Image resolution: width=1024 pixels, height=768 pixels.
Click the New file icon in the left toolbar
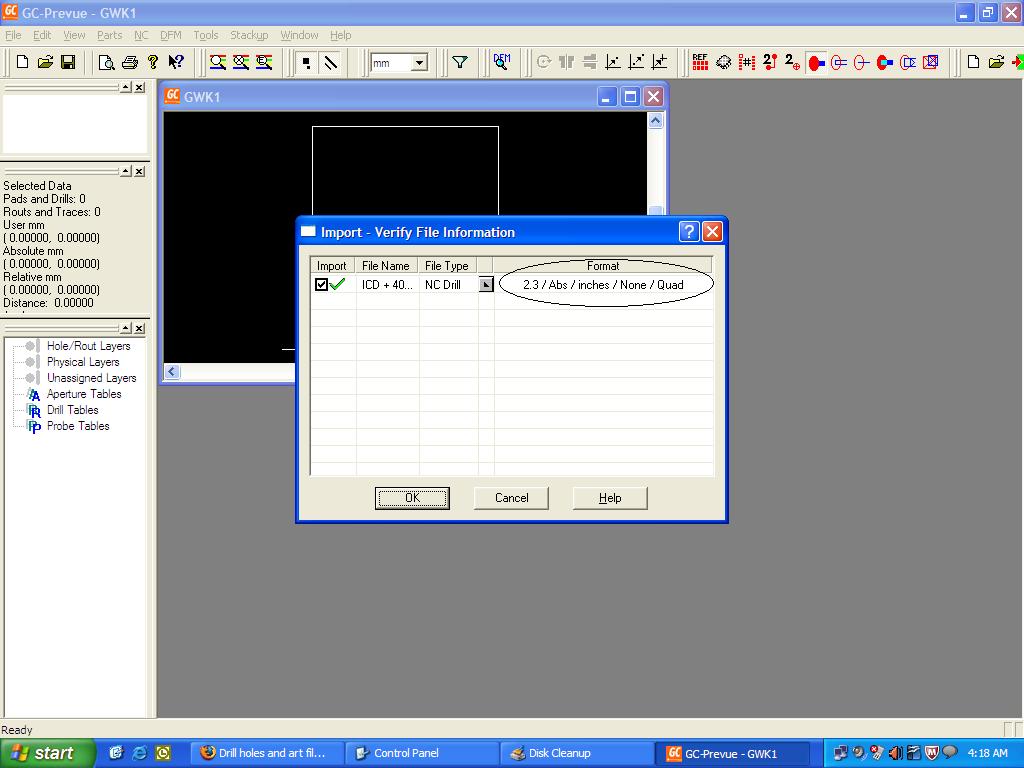22,62
